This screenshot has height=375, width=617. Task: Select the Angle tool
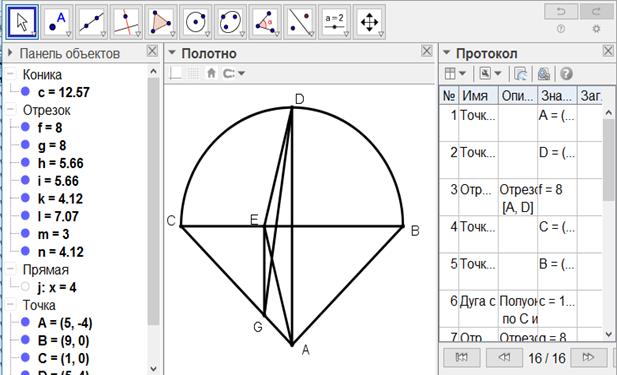[265, 22]
